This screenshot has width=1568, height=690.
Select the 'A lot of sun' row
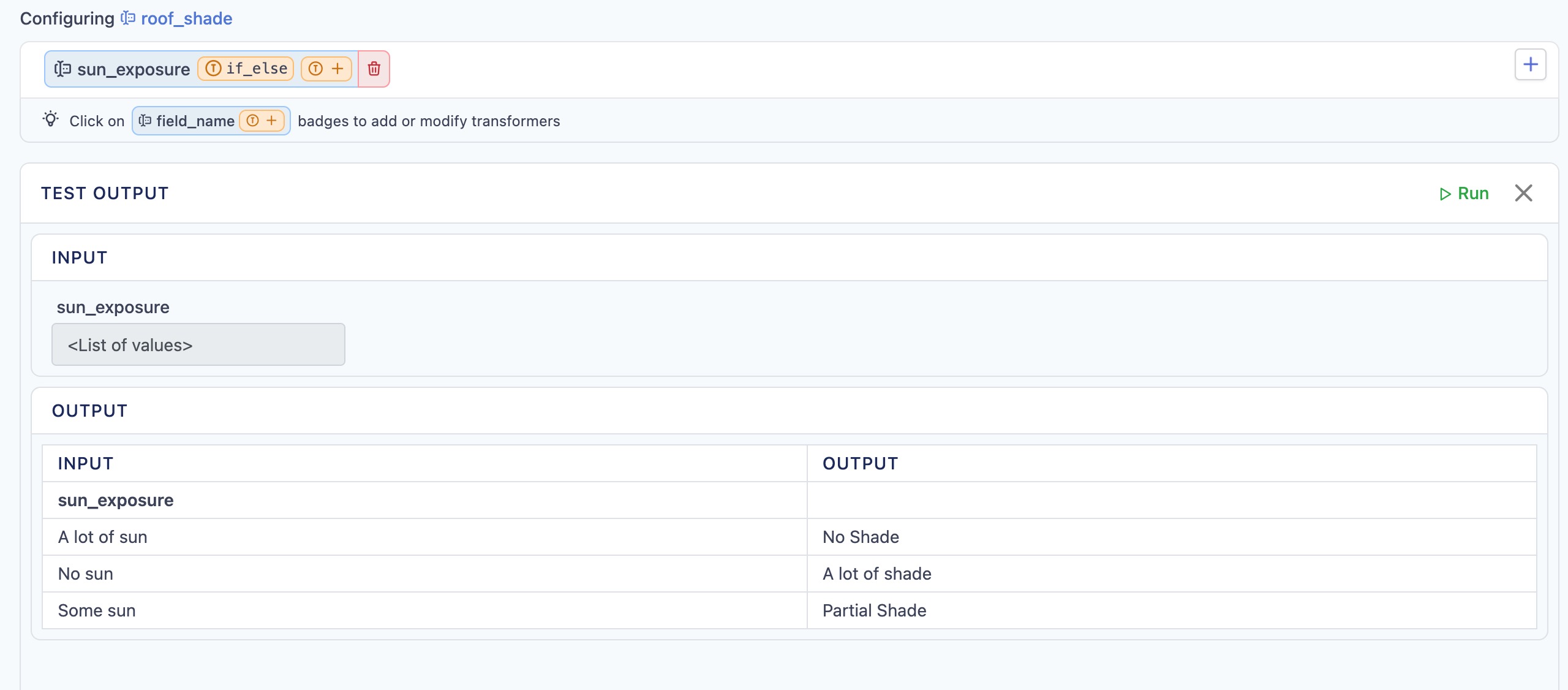tap(102, 537)
